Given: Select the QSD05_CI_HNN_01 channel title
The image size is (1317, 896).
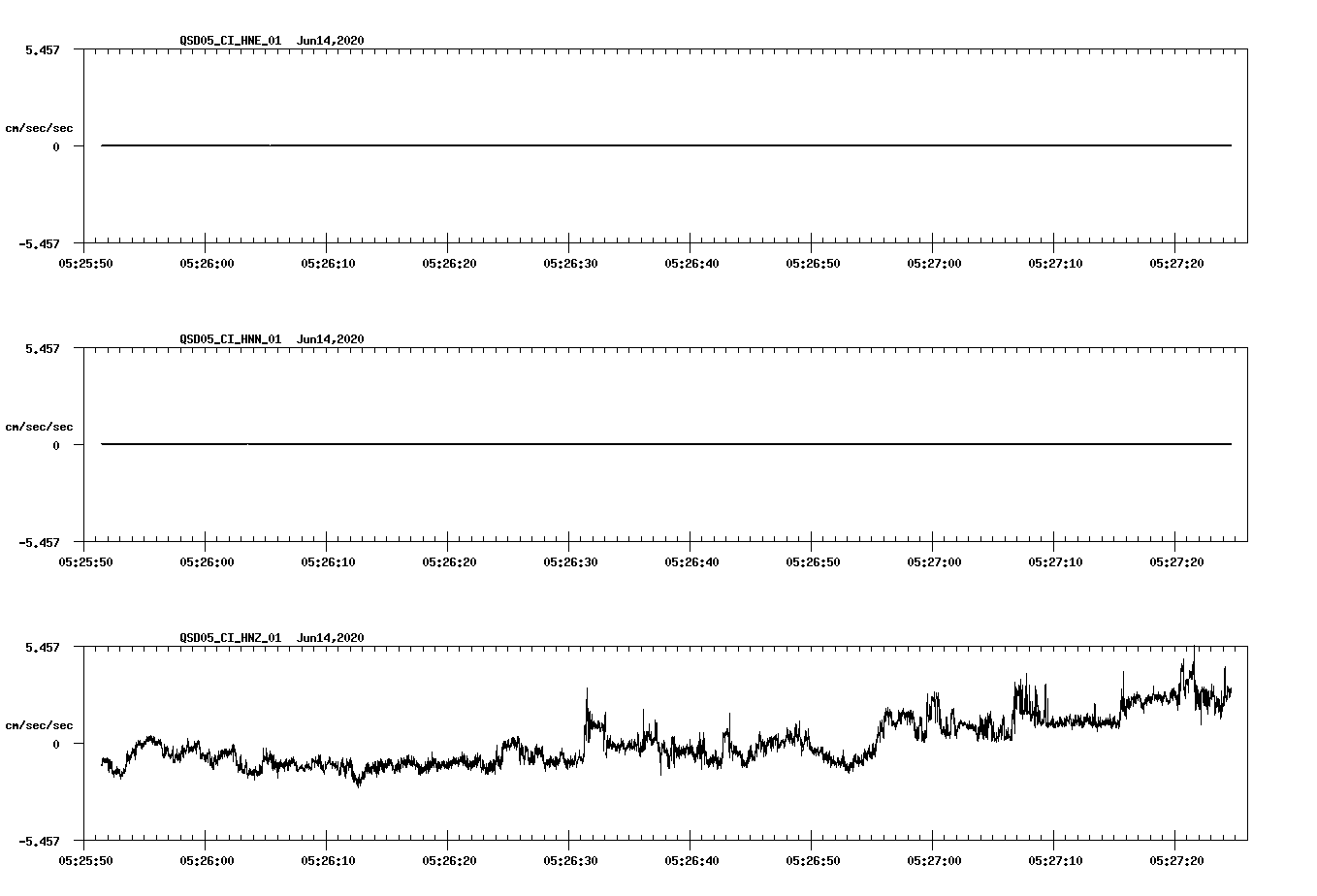Looking at the screenshot, I should (231, 339).
